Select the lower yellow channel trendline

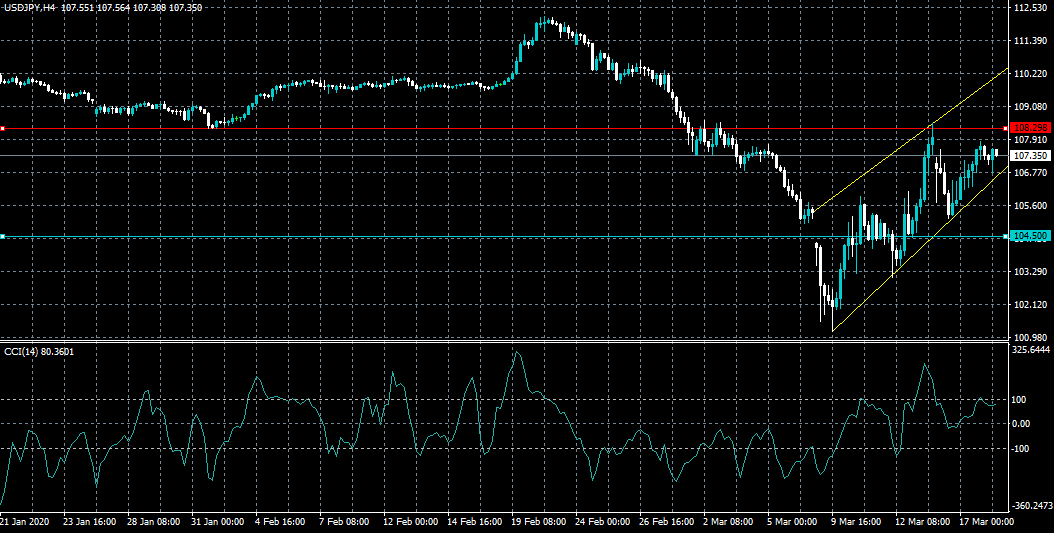click(x=920, y=248)
